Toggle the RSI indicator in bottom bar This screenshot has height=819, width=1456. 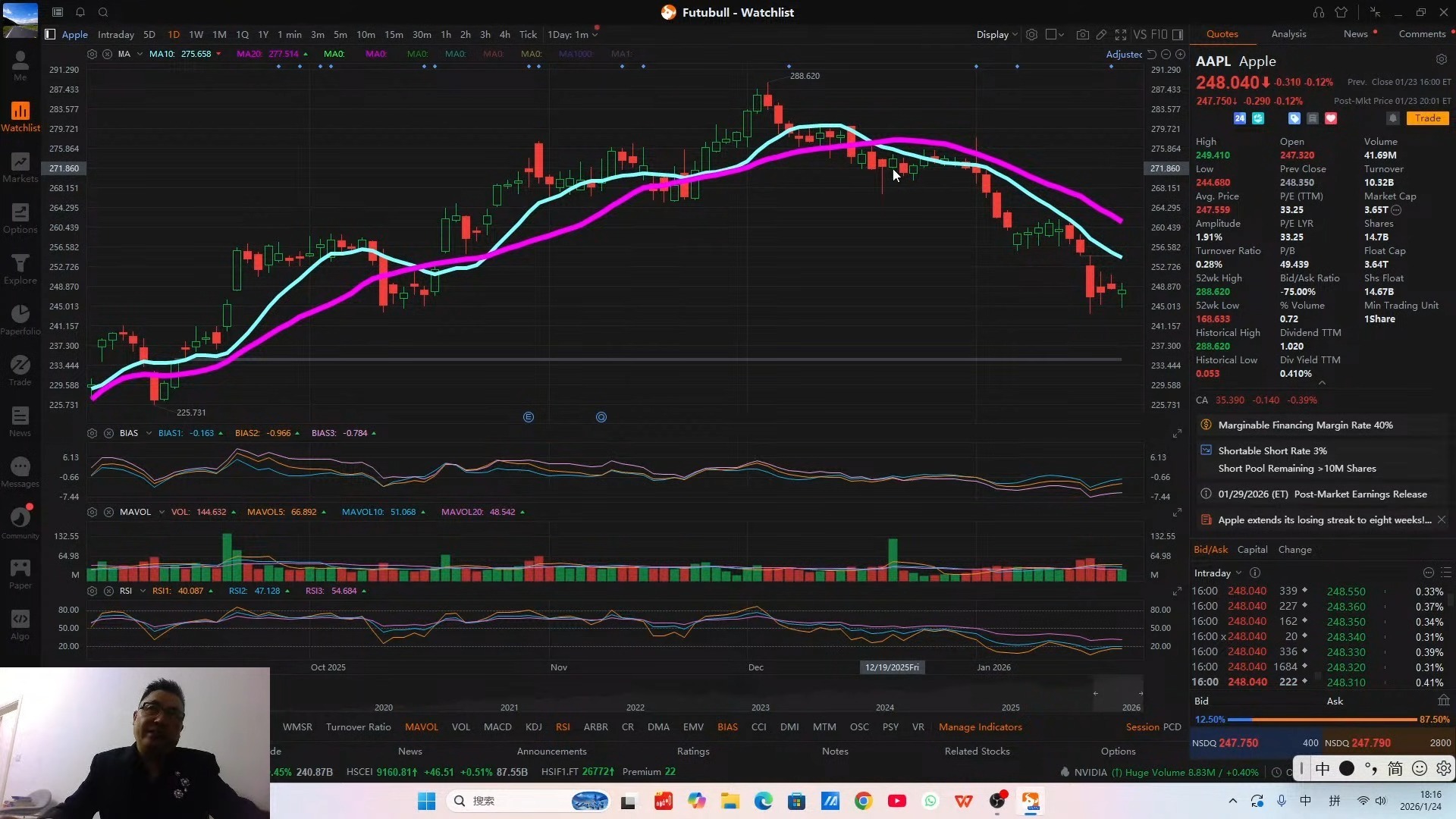[562, 726]
